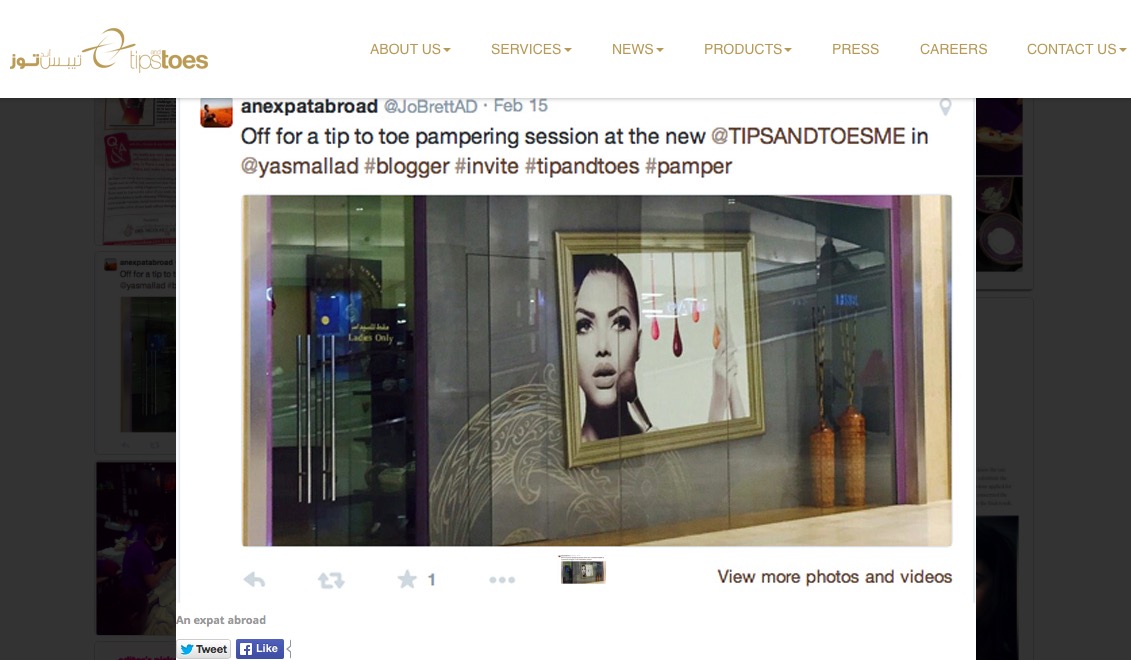Expand the About Us dropdown menu
Image resolution: width=1131 pixels, height=660 pixels.
(x=410, y=49)
